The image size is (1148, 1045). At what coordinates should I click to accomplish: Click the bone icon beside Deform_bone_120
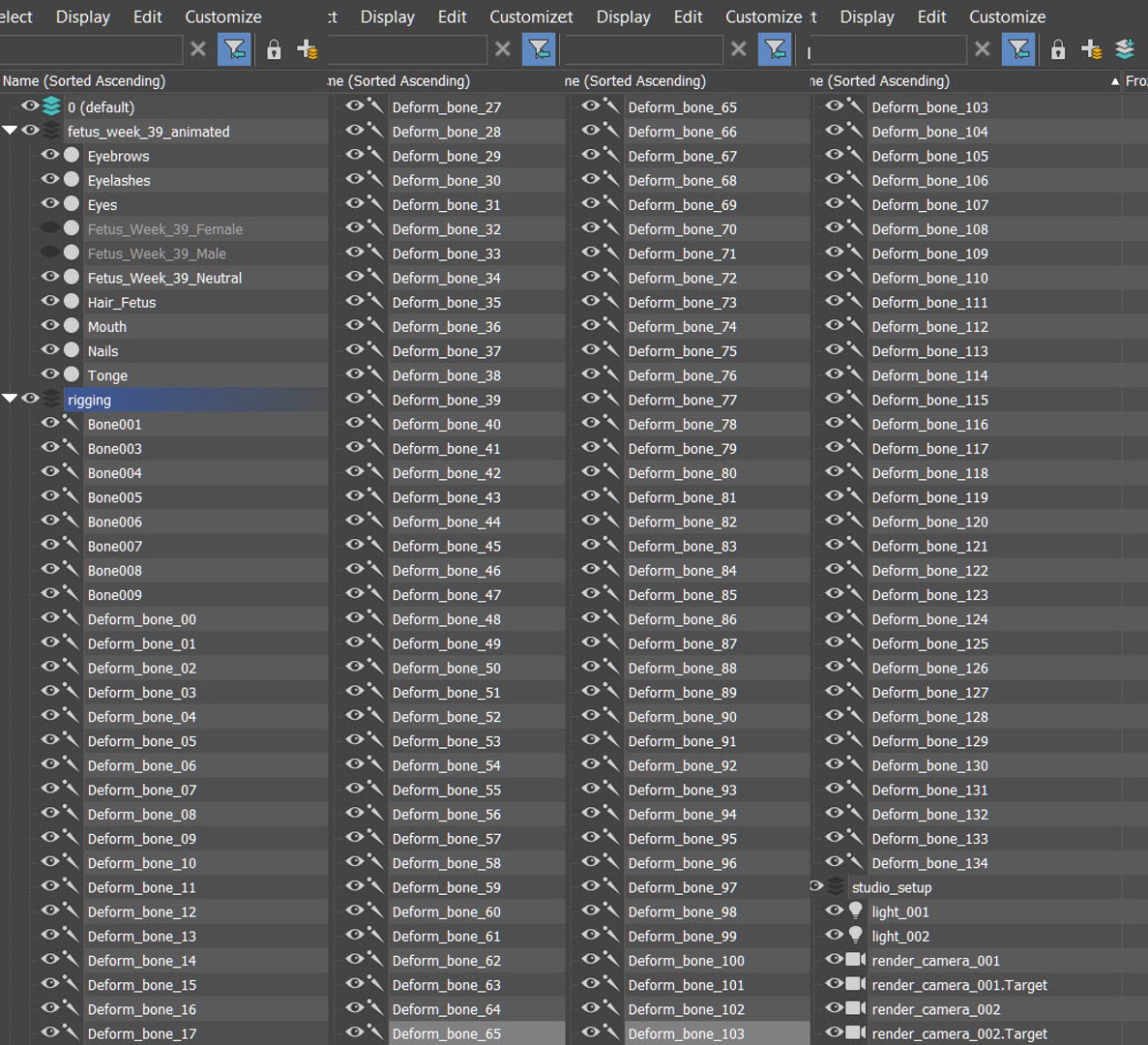tap(854, 521)
